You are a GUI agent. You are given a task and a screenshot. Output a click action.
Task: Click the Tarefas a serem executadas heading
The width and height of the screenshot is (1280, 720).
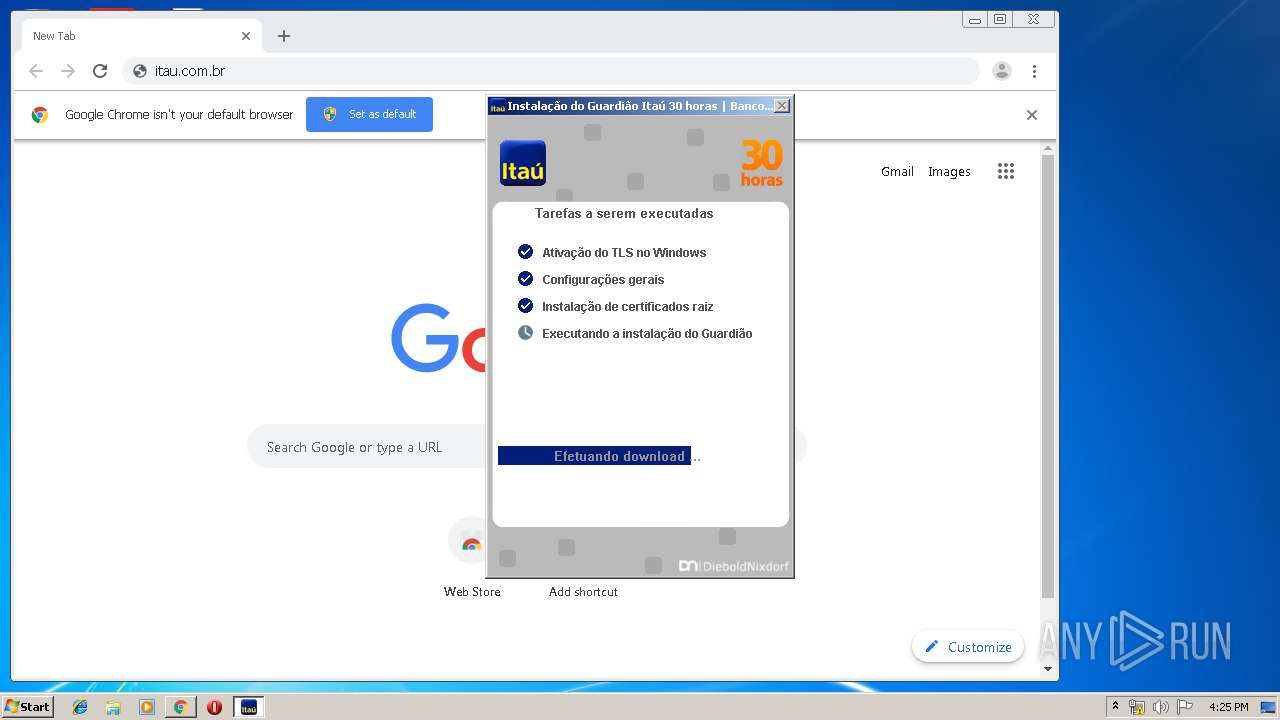click(x=624, y=214)
